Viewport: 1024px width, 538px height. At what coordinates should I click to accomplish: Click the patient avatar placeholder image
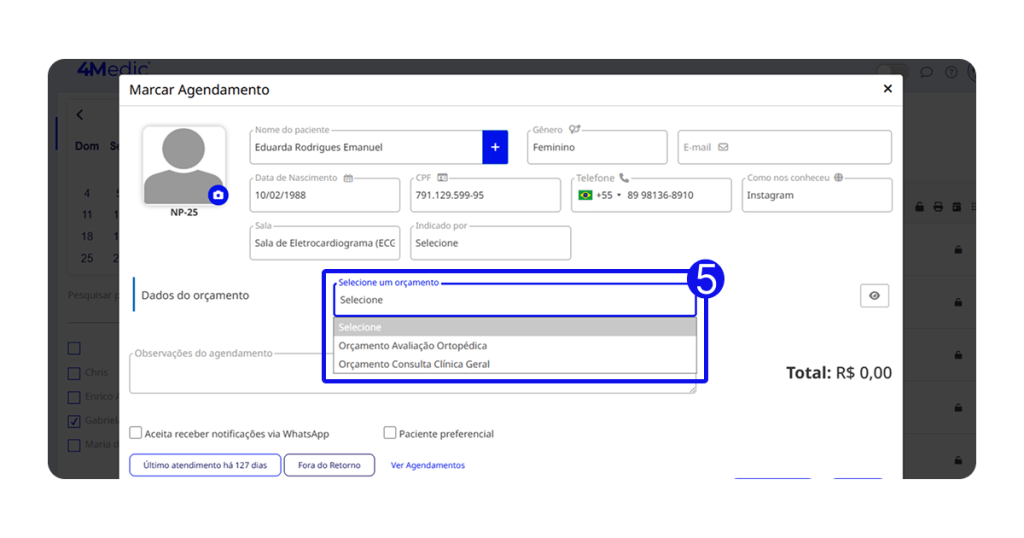[183, 163]
